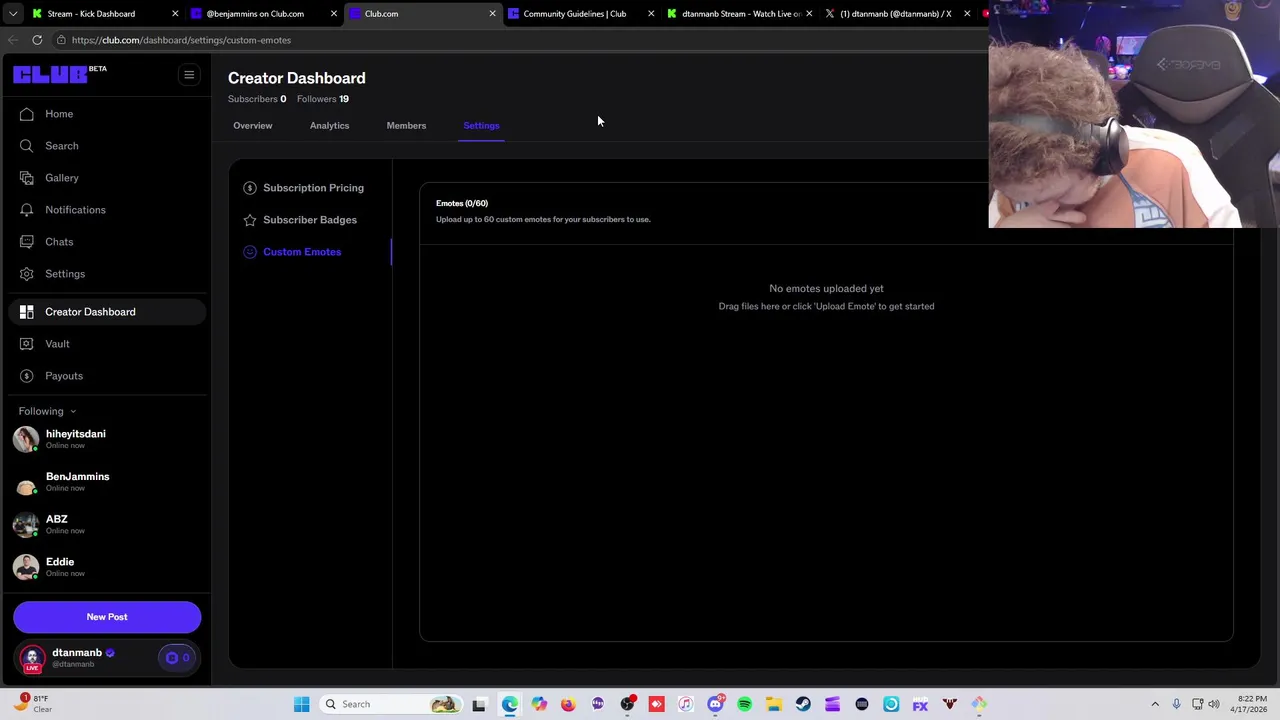
Task: Switch to the Analytics tab
Action: coord(329,126)
